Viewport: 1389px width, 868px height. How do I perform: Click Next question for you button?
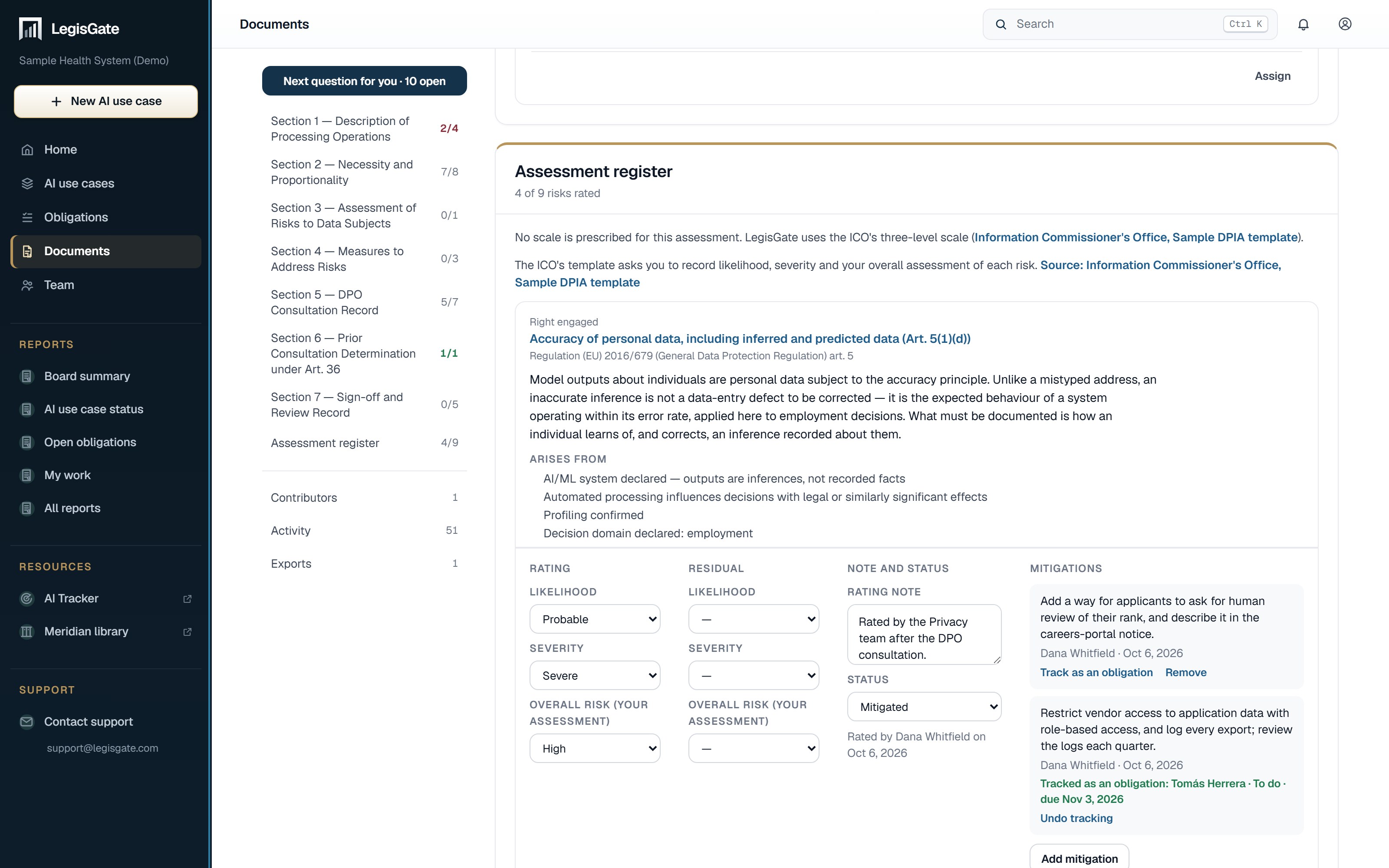[365, 81]
